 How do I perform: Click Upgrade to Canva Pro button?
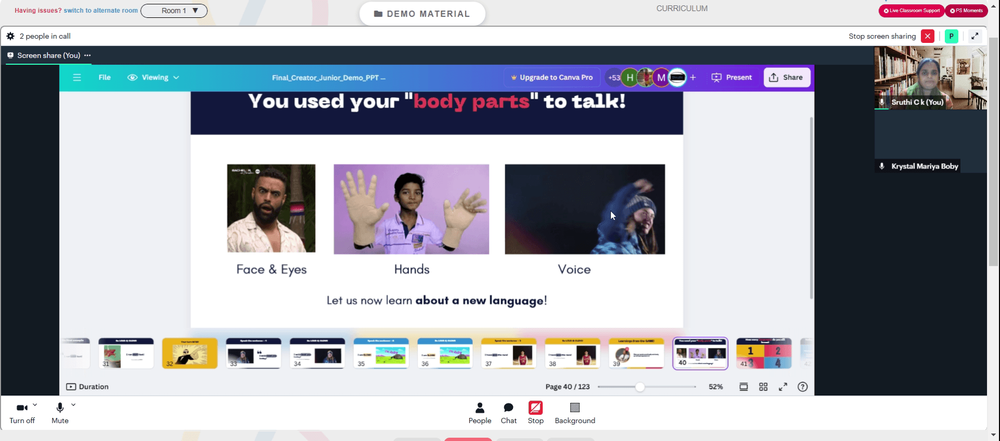point(552,78)
